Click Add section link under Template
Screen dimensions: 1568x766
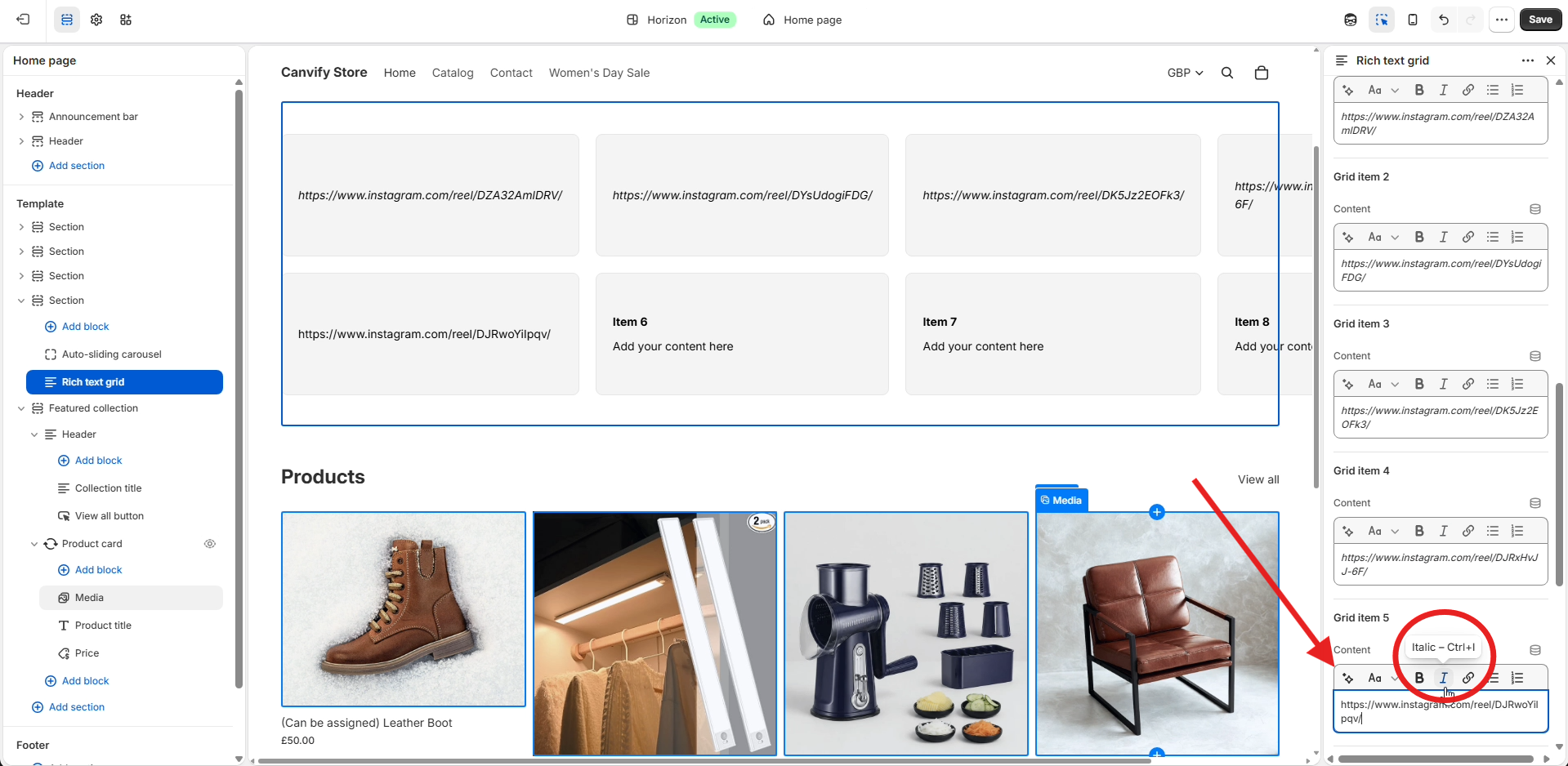point(77,707)
